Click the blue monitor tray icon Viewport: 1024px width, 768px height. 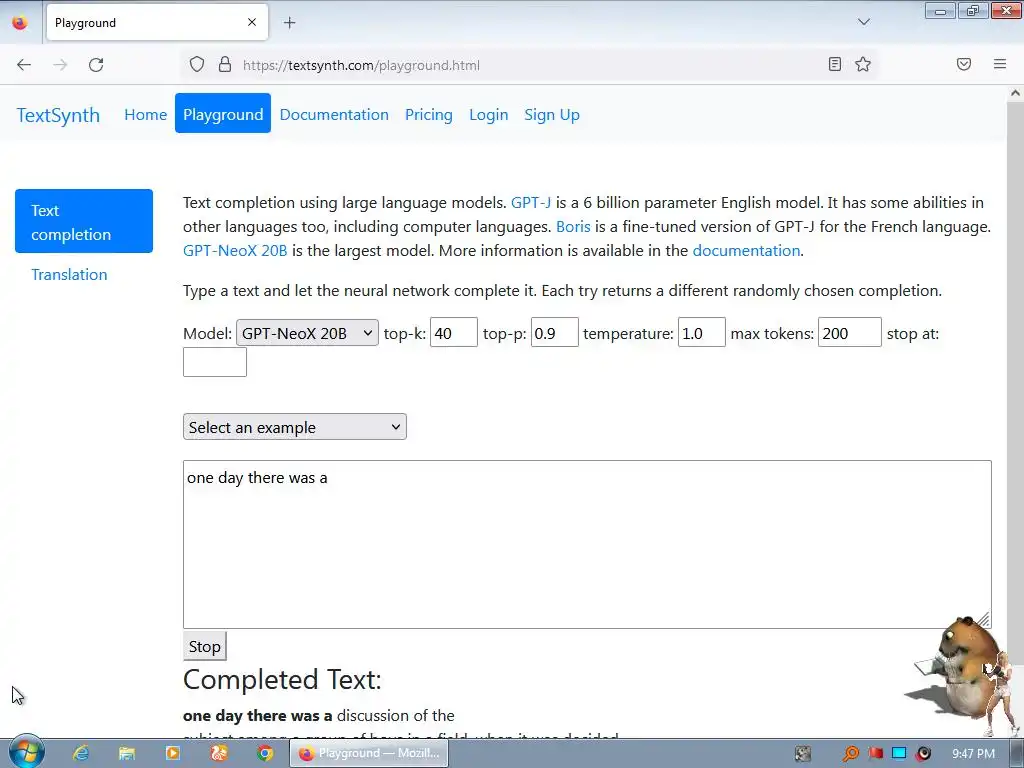pos(899,753)
